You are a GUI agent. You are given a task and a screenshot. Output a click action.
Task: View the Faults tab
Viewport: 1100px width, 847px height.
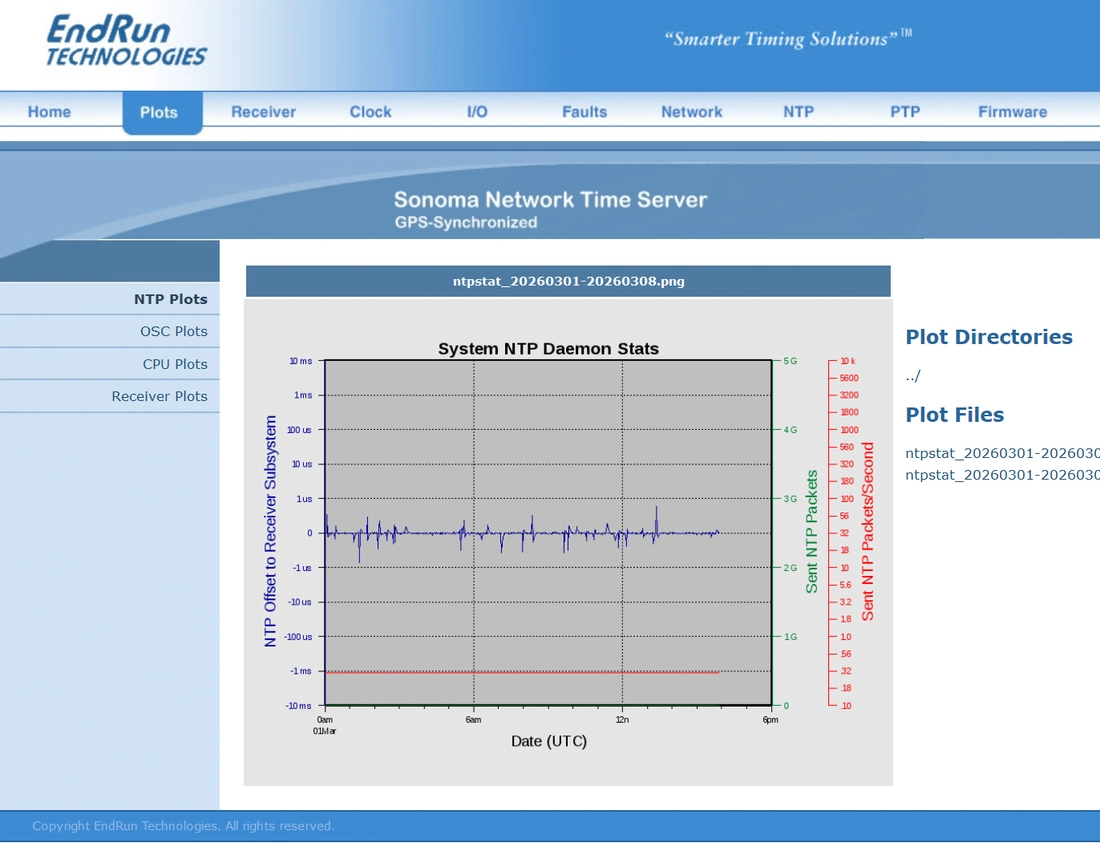(584, 112)
